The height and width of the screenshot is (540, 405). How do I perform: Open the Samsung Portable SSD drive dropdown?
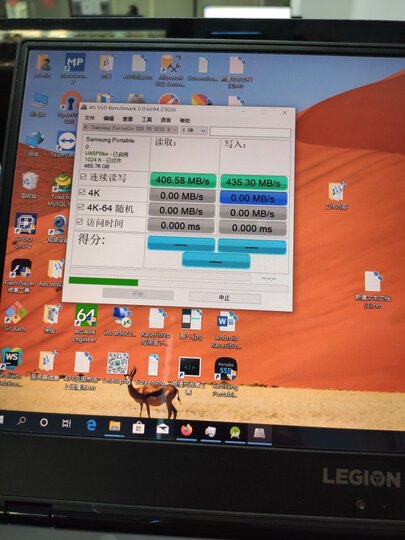(131, 128)
